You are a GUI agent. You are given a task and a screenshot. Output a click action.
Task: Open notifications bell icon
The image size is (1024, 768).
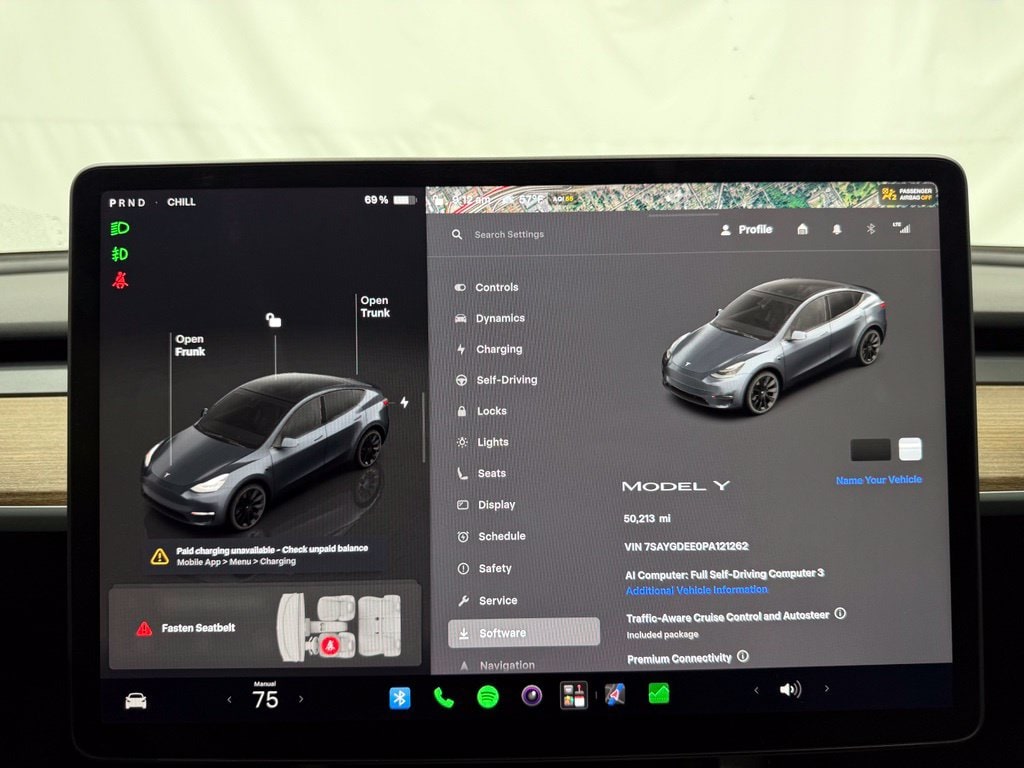pos(837,229)
